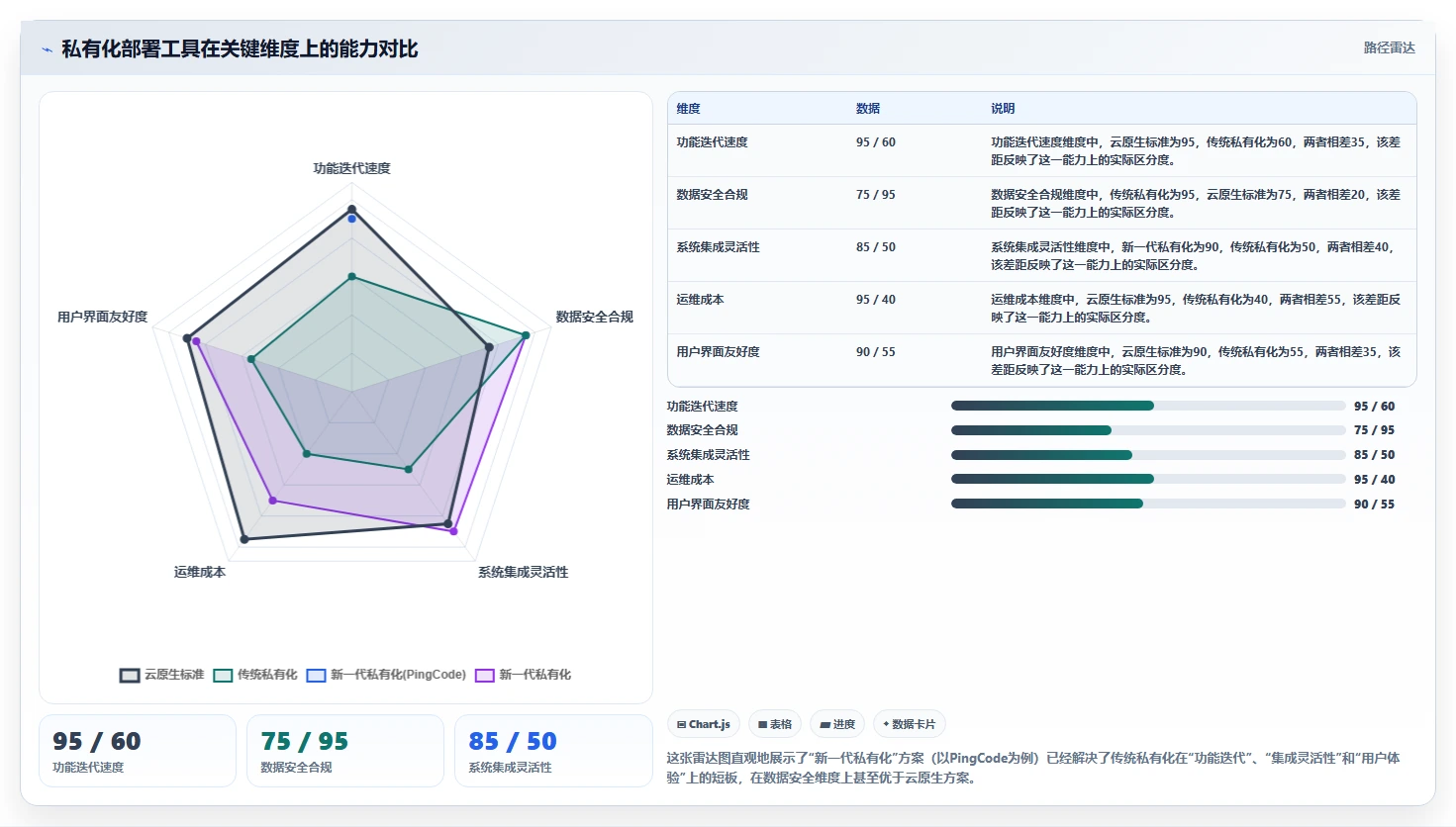Select the 表格 chip
Screen dimensions: 1456x827
click(775, 724)
